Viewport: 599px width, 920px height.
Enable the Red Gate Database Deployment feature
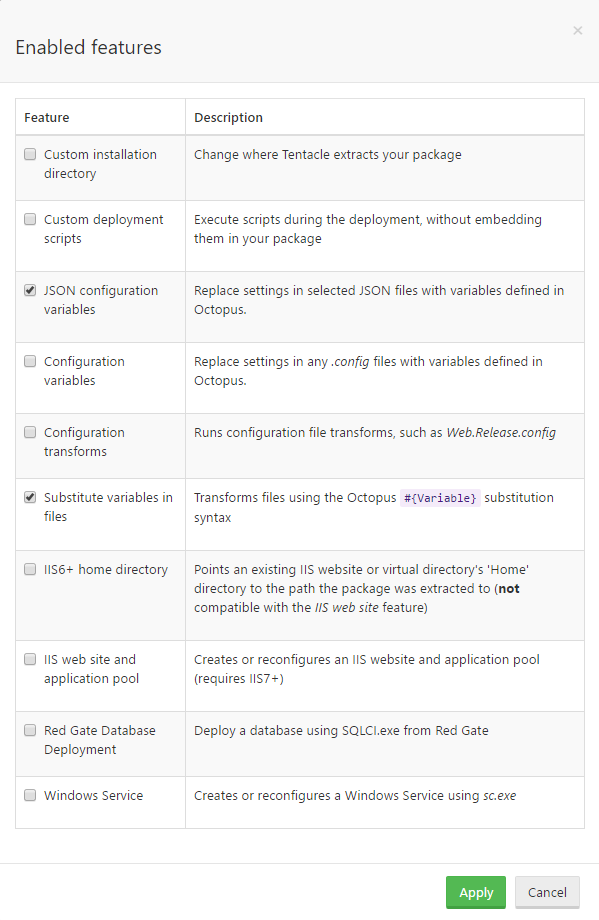30,730
